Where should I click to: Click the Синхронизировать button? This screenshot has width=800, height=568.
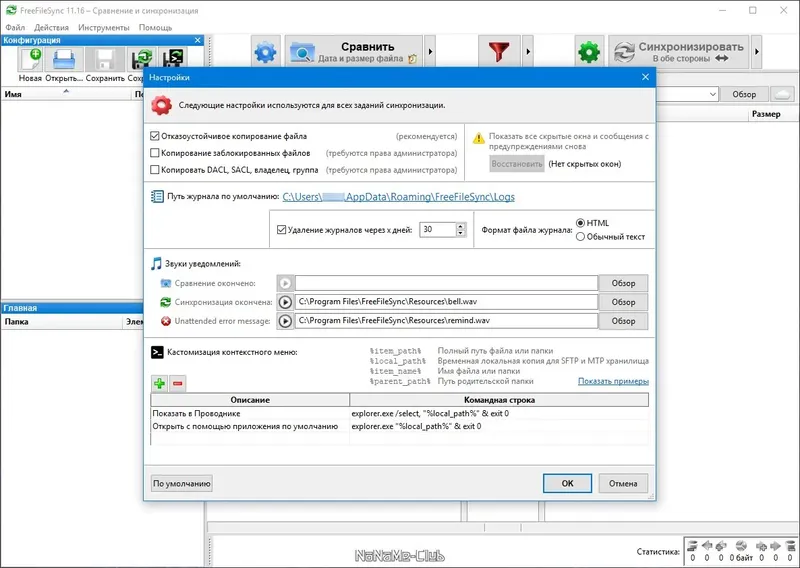click(x=679, y=52)
